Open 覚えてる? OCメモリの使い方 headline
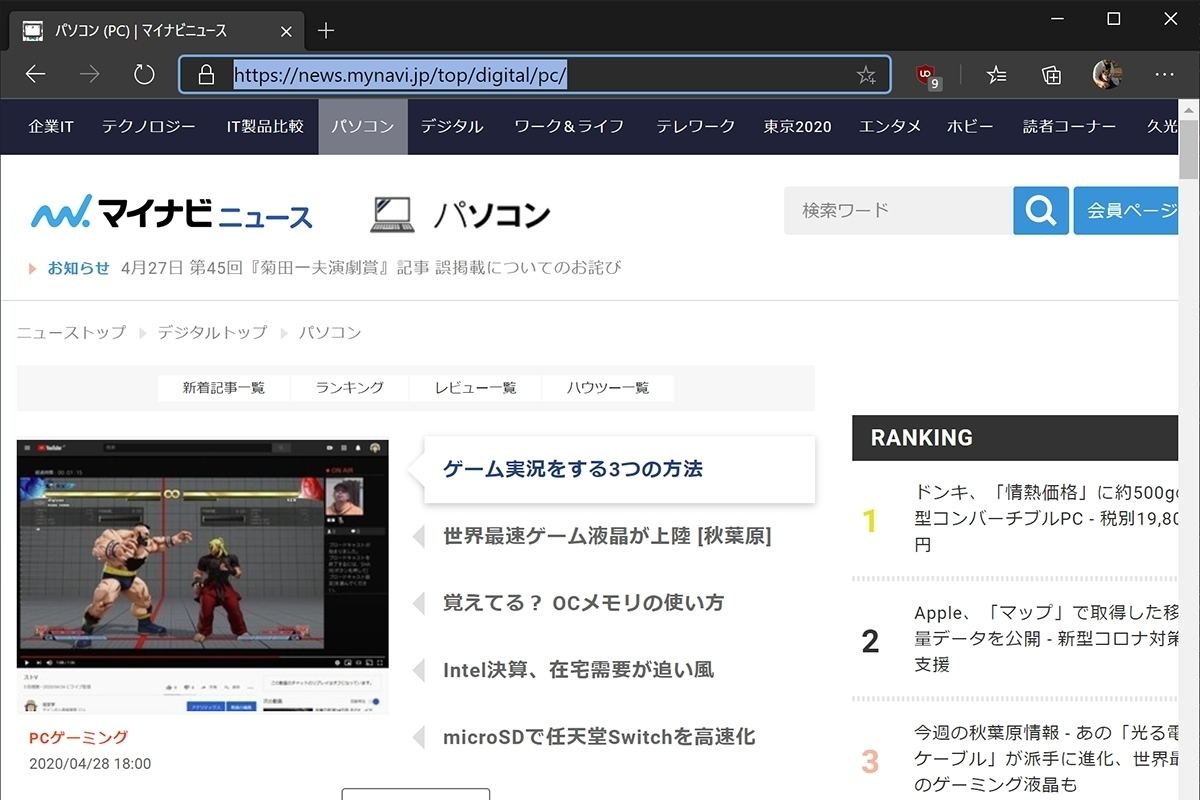1200x800 pixels. pos(583,603)
